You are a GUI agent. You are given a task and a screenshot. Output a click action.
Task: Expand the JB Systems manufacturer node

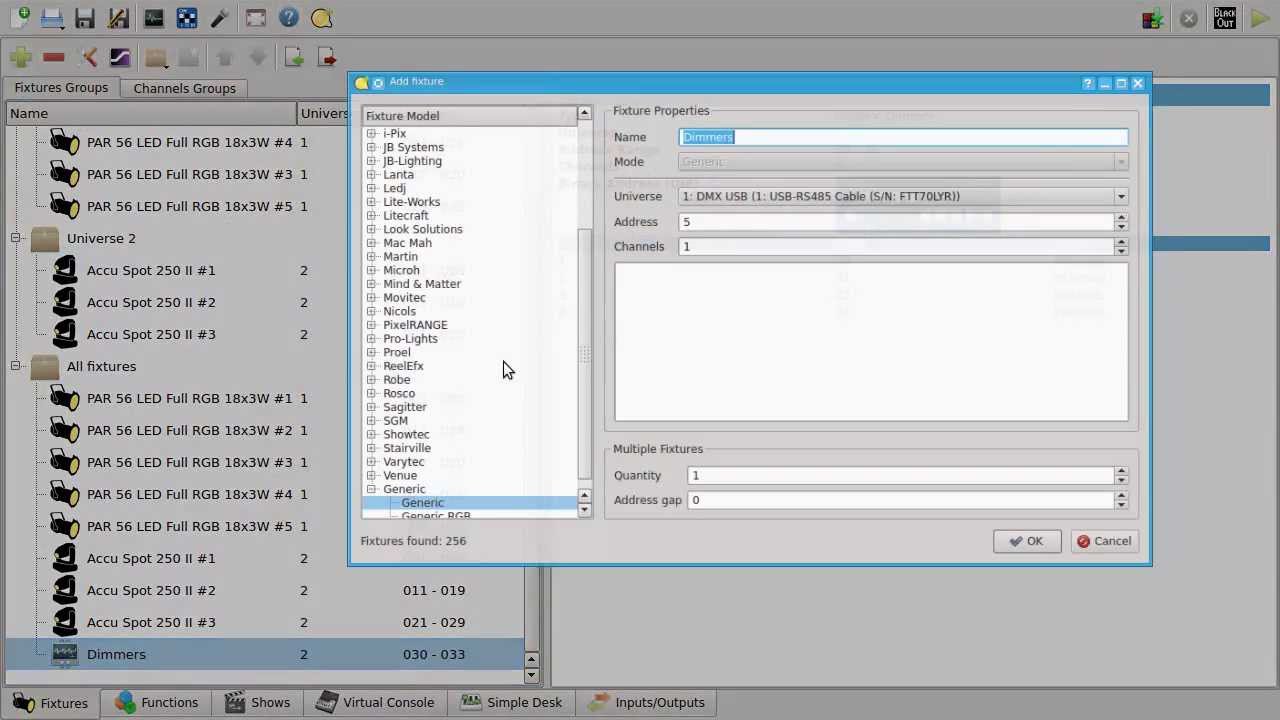(371, 147)
